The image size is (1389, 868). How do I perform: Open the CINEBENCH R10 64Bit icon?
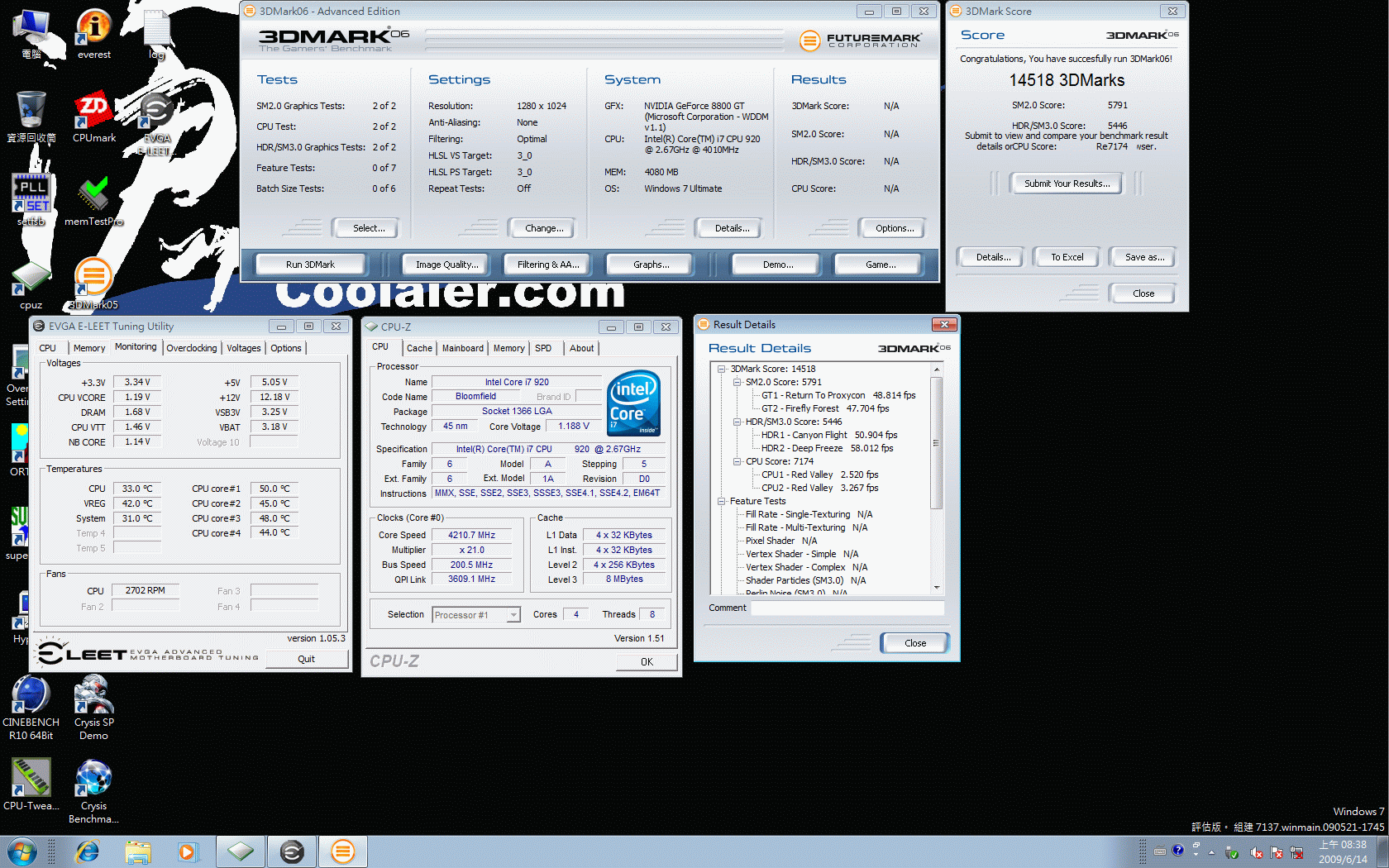click(31, 708)
